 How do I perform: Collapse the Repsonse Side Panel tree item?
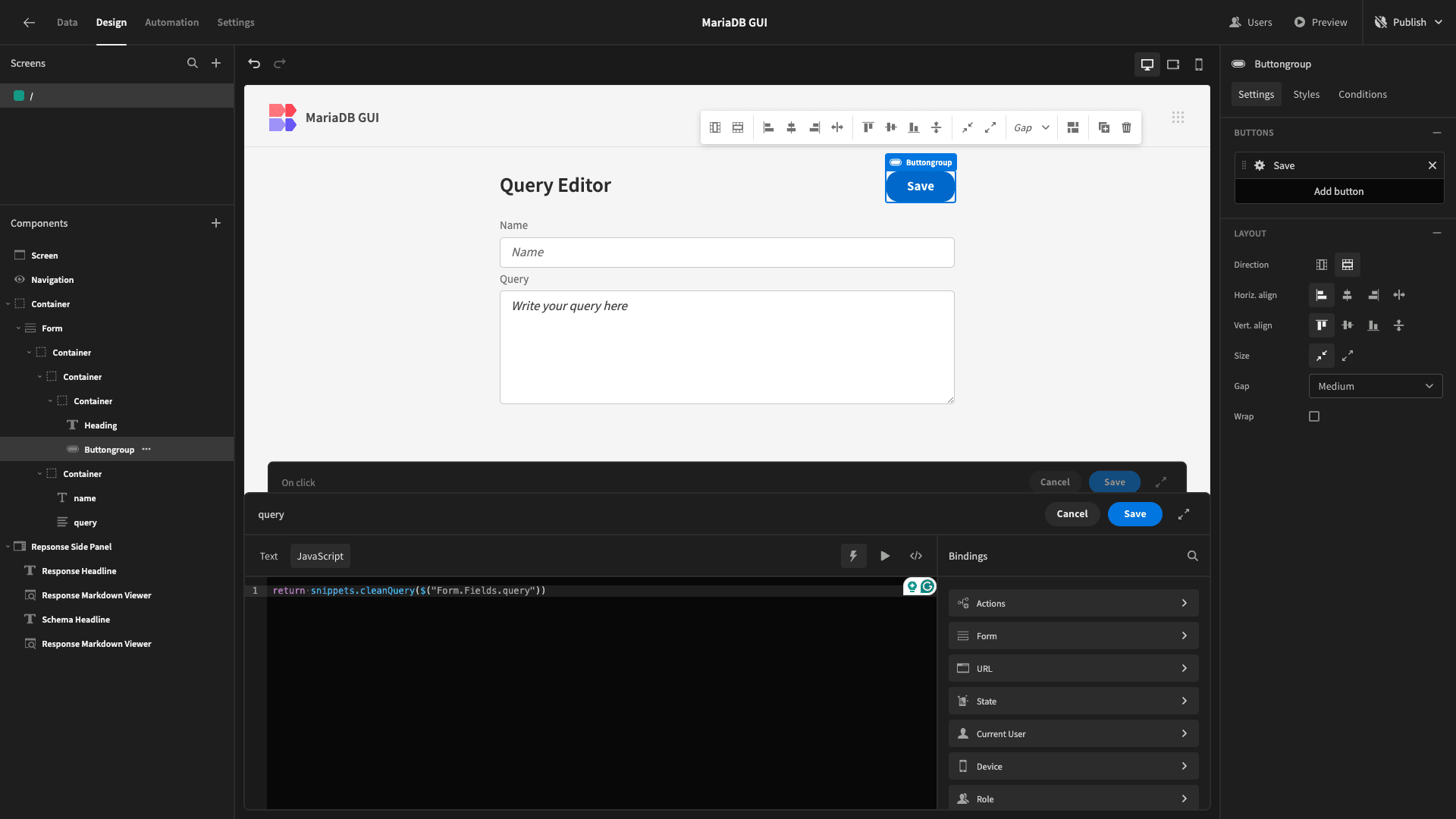8,547
